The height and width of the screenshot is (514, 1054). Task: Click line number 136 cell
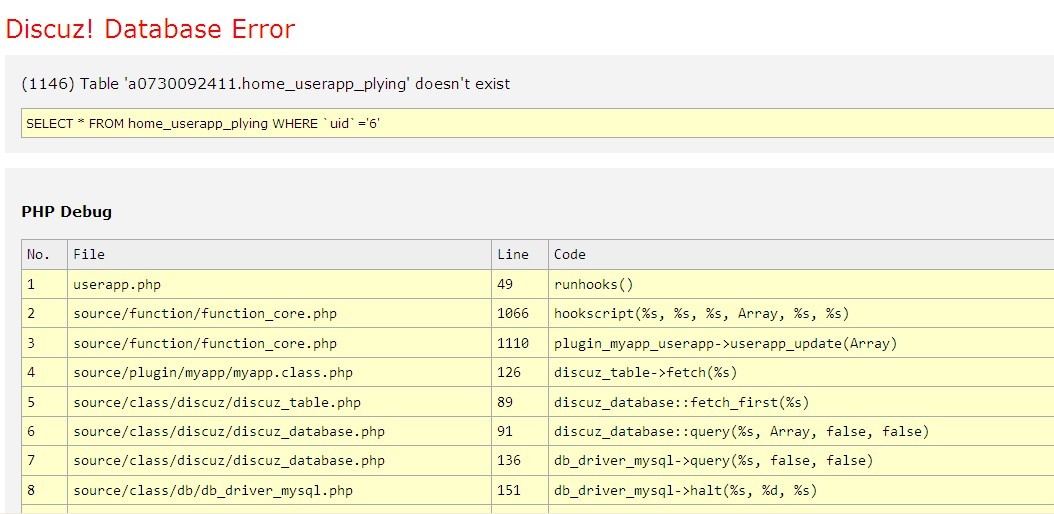520,461
